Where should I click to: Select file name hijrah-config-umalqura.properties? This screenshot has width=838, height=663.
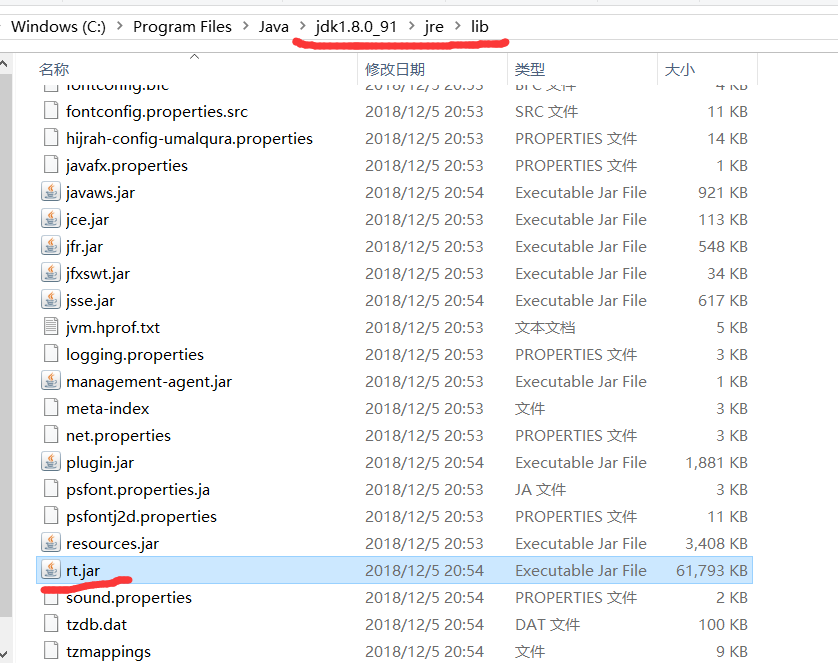pyautogui.click(x=189, y=138)
